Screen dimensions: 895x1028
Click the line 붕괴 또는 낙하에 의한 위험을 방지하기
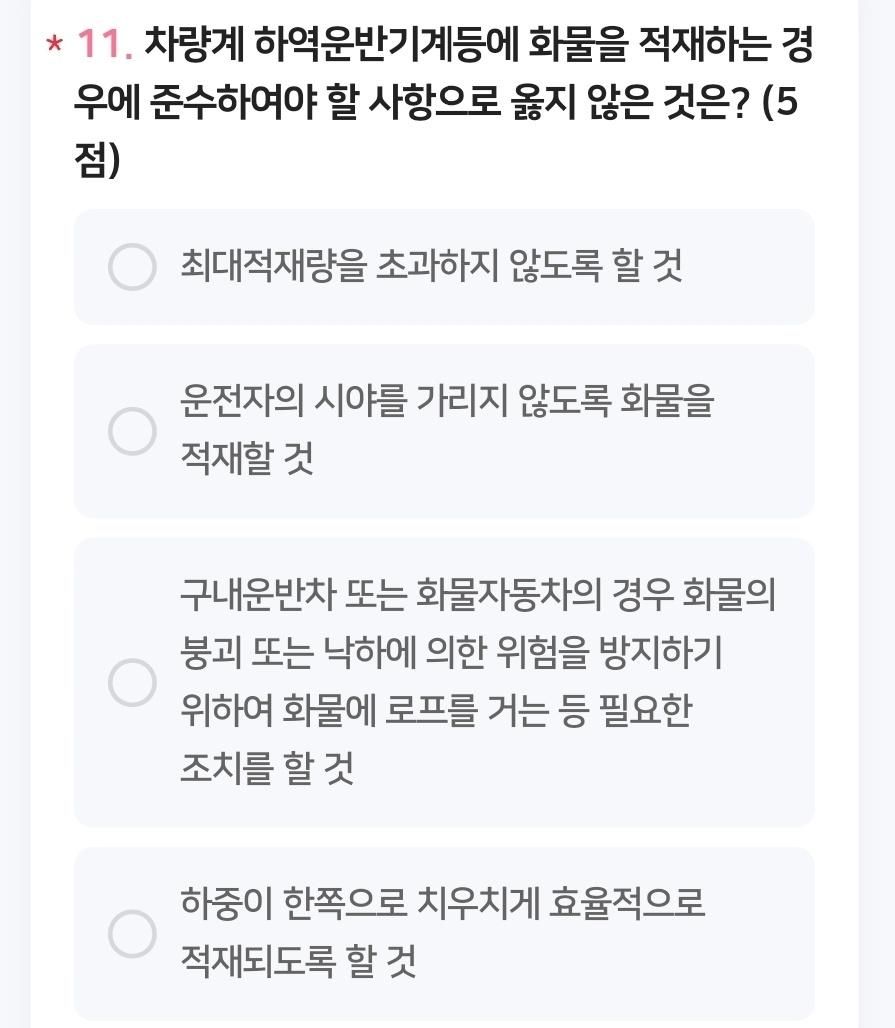click(x=451, y=654)
